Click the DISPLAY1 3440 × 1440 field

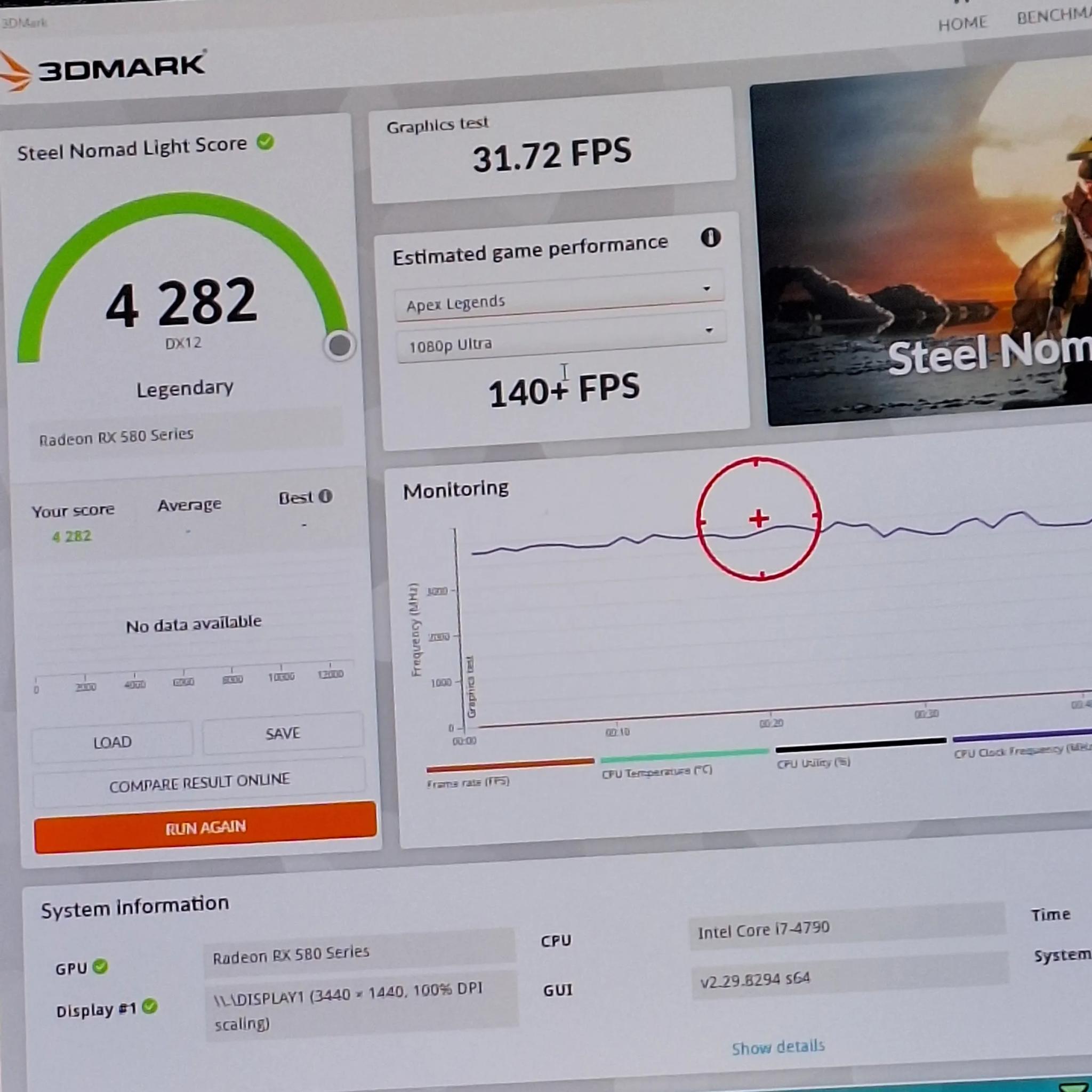pos(360,1007)
